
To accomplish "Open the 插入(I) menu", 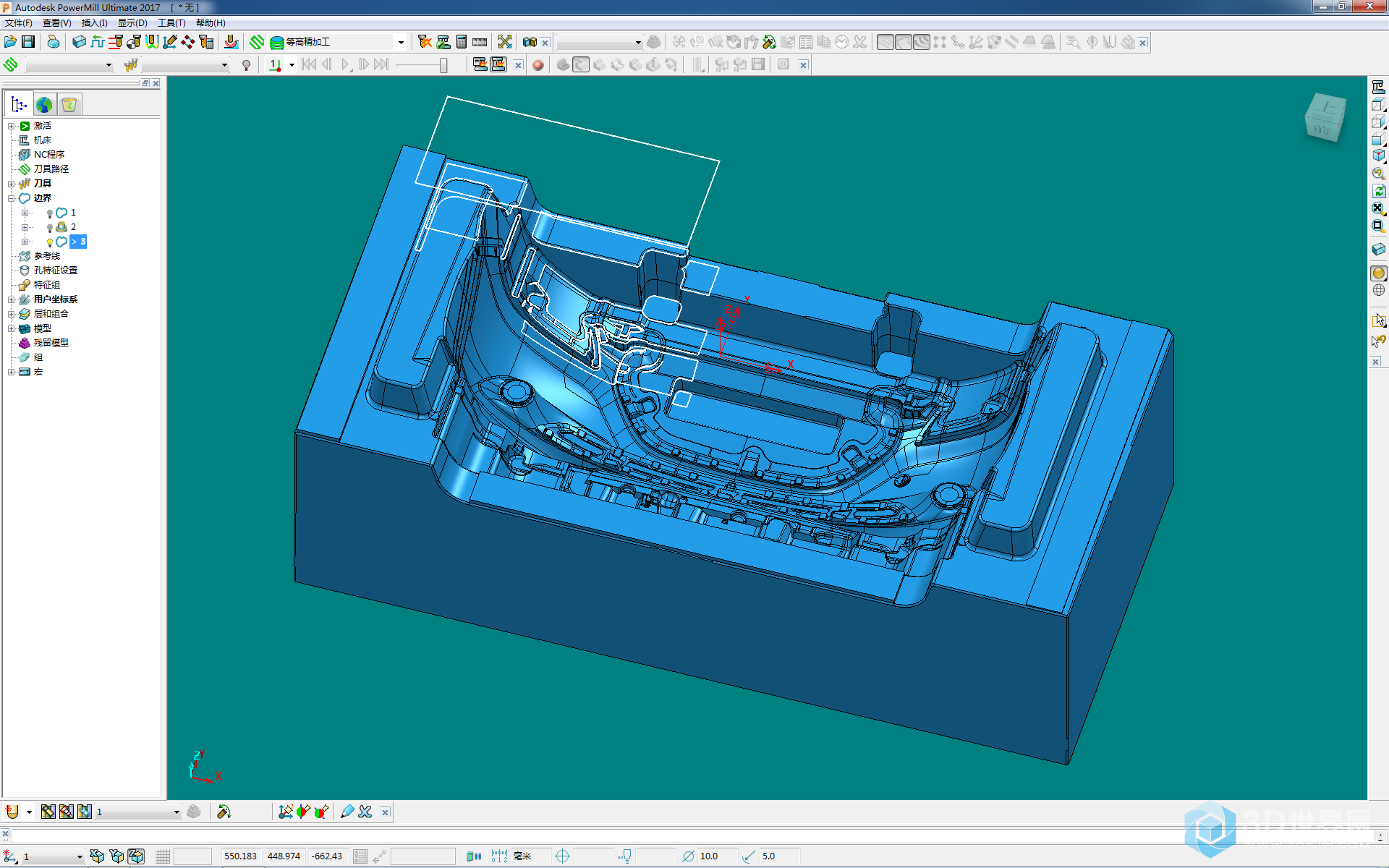I will (x=95, y=23).
